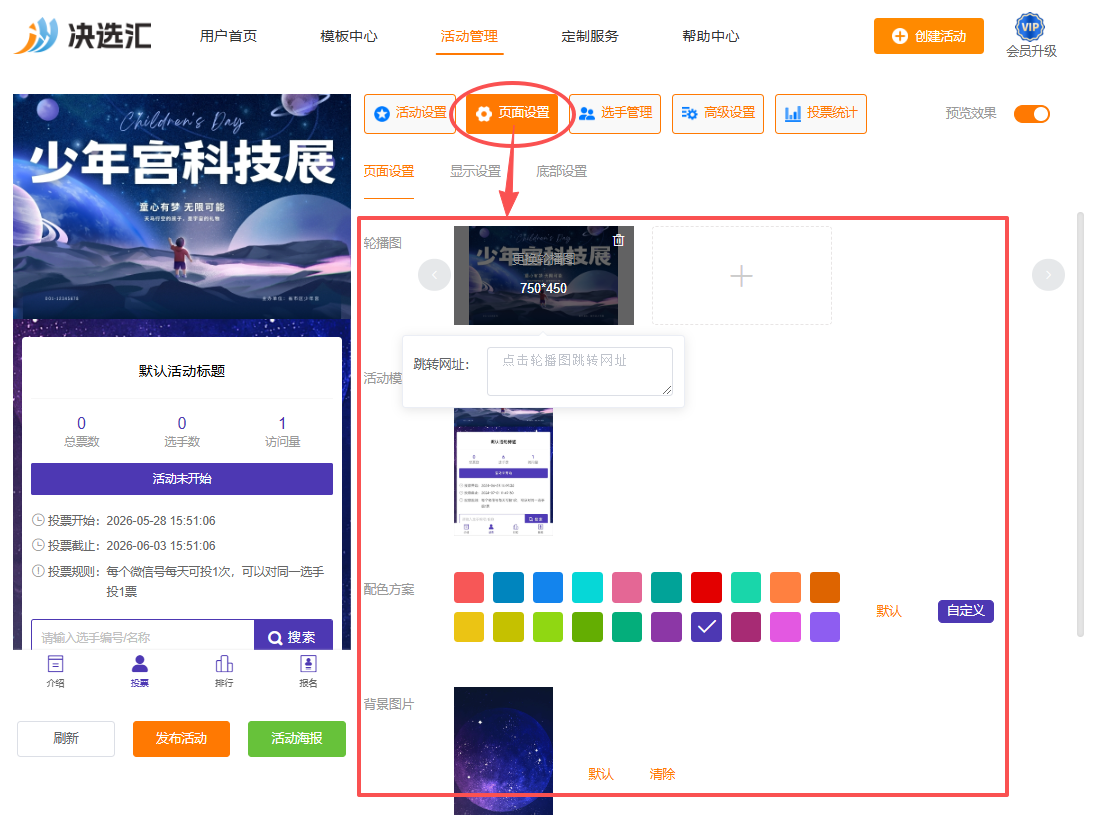Screen dimensions: 1101x815
Task: Switch to the 显示设置 sub-tab
Action: tap(475, 171)
